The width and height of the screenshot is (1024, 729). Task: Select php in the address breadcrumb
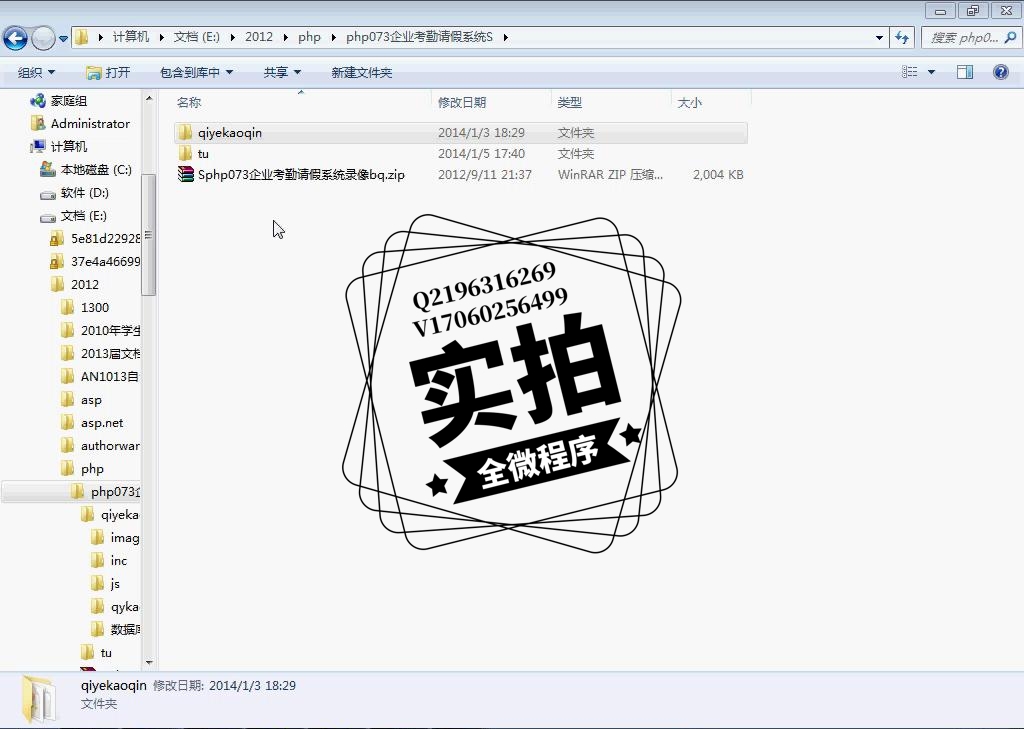[309, 37]
